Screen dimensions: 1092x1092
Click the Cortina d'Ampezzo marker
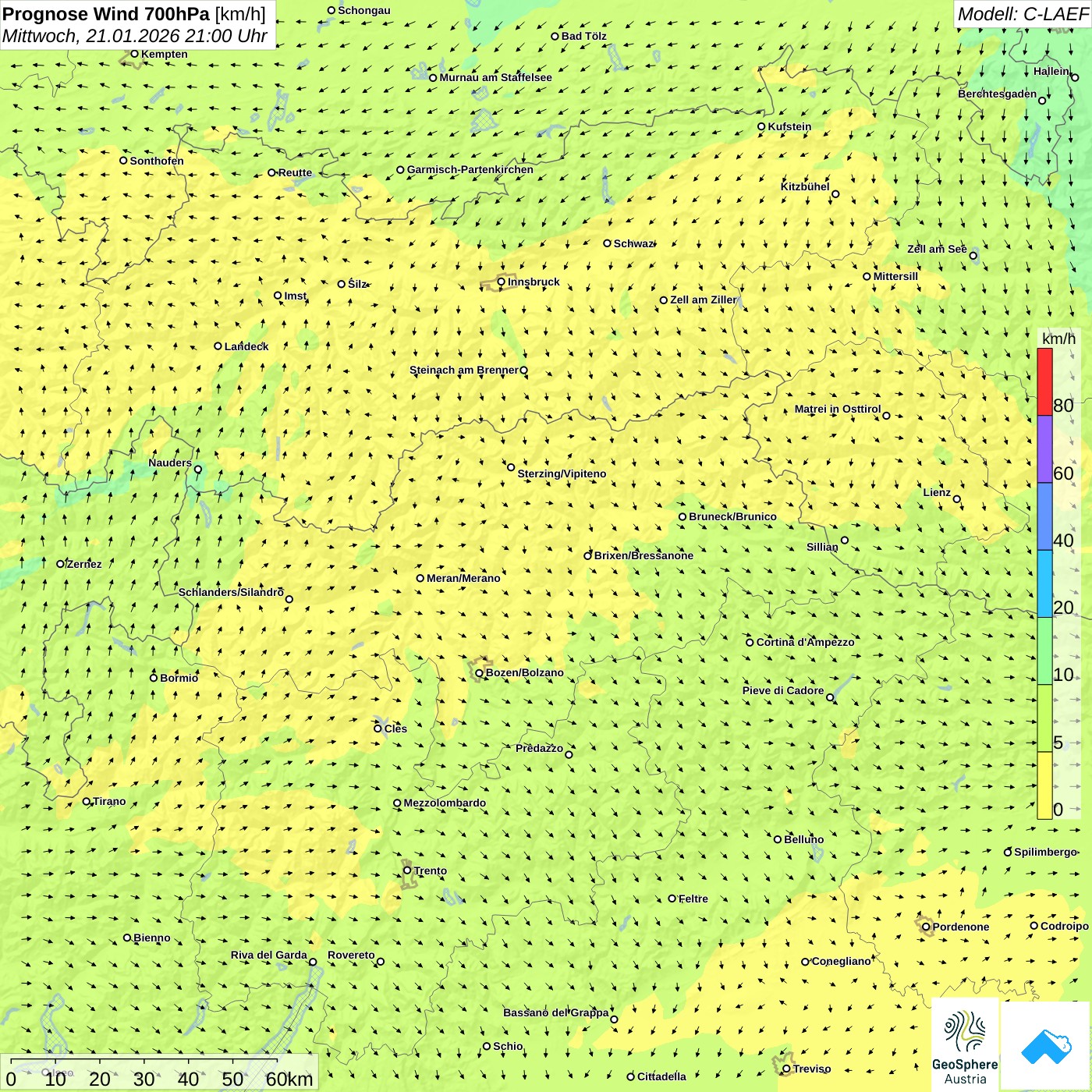coord(750,643)
